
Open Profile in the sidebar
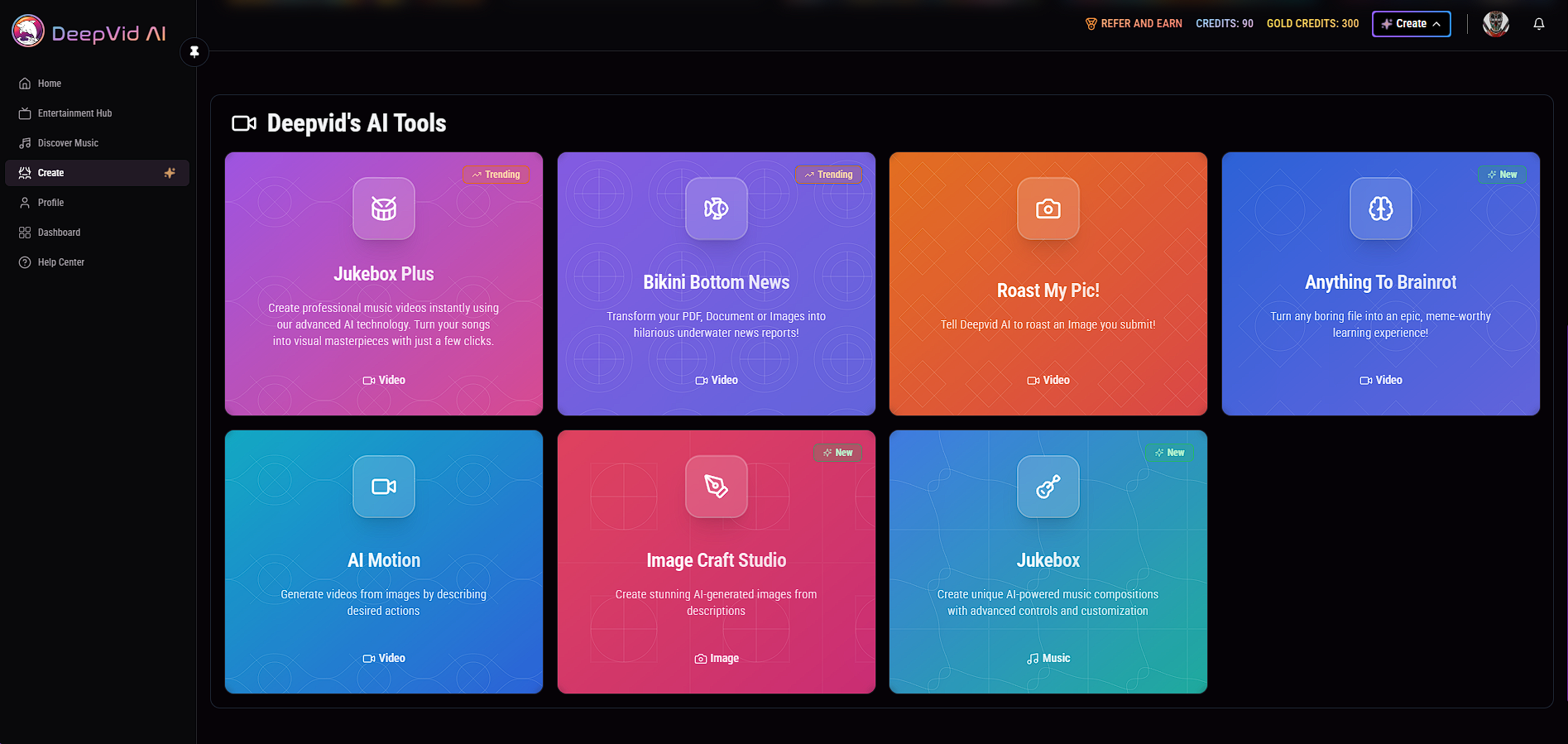tap(98, 203)
